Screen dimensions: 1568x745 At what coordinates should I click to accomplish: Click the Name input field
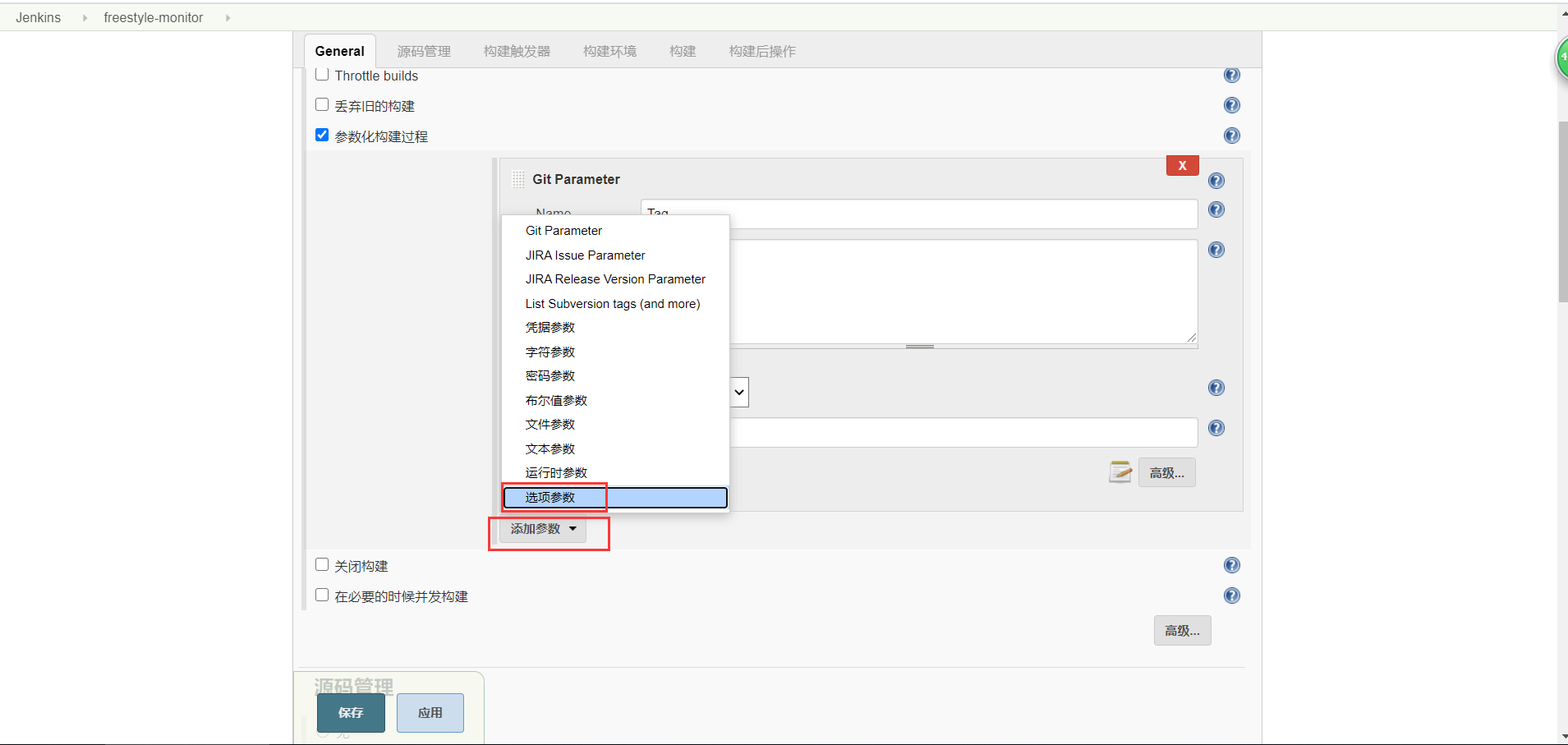pyautogui.click(x=919, y=214)
